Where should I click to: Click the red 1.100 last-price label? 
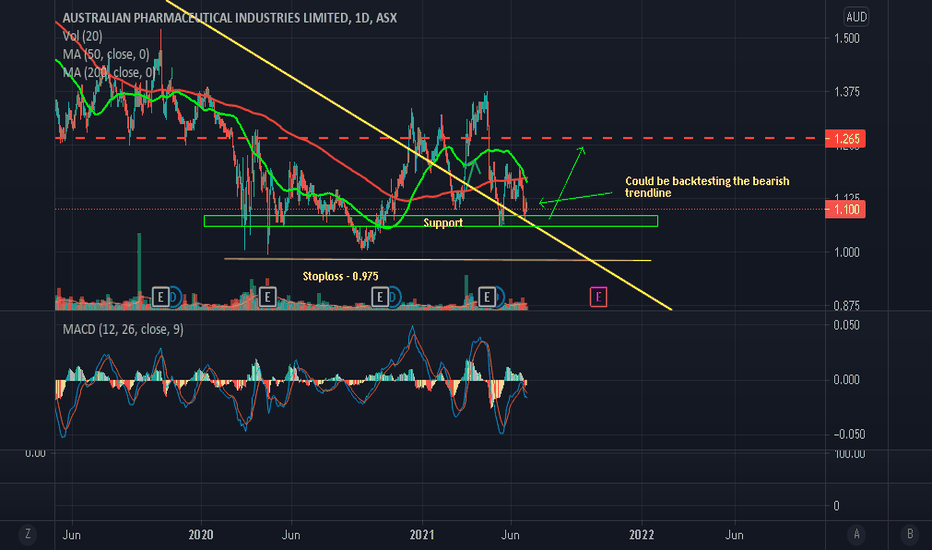[845, 209]
